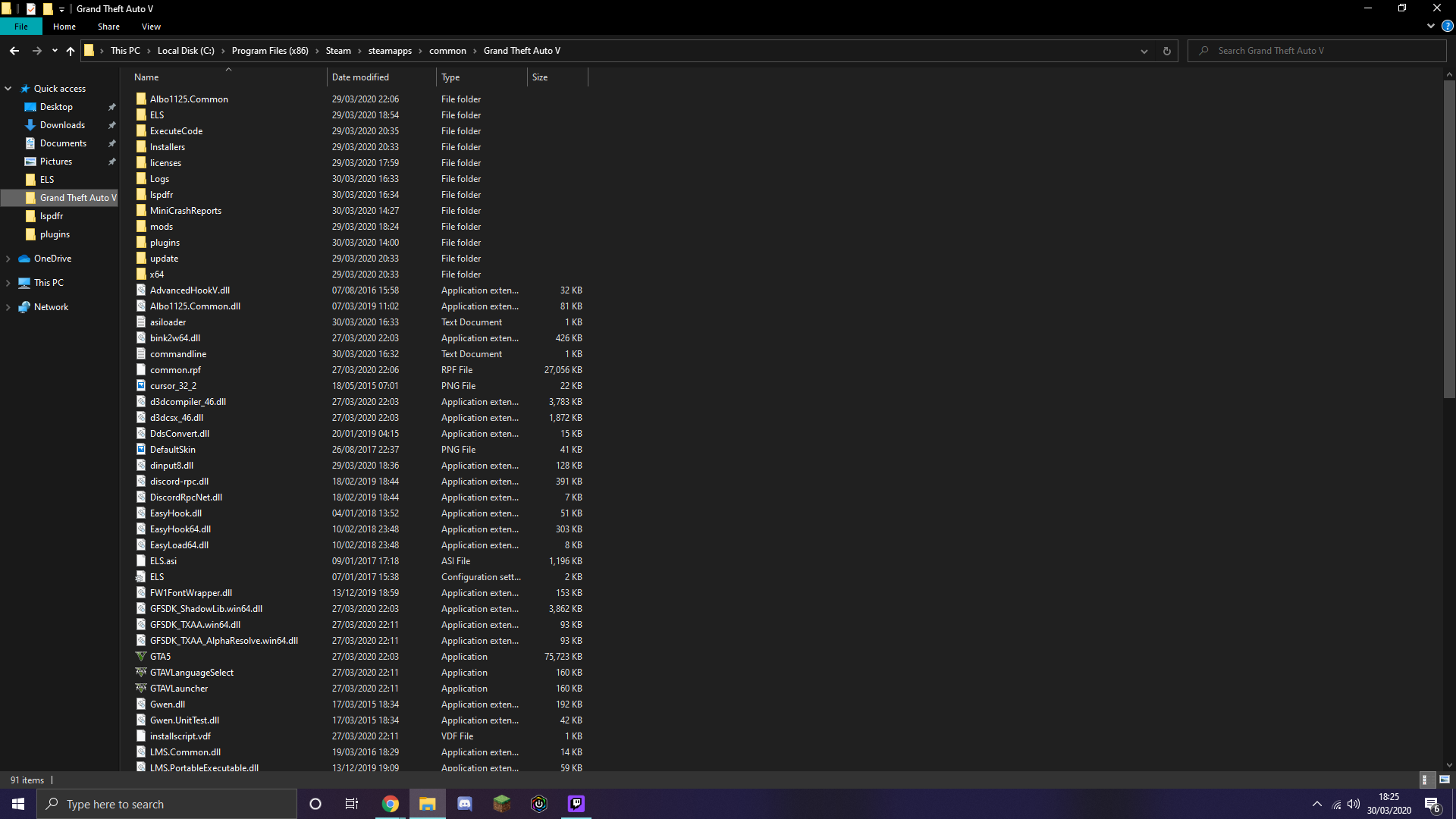Refresh the Grand Theft Auto V folder
Viewport: 1456px width, 819px height.
[1166, 51]
